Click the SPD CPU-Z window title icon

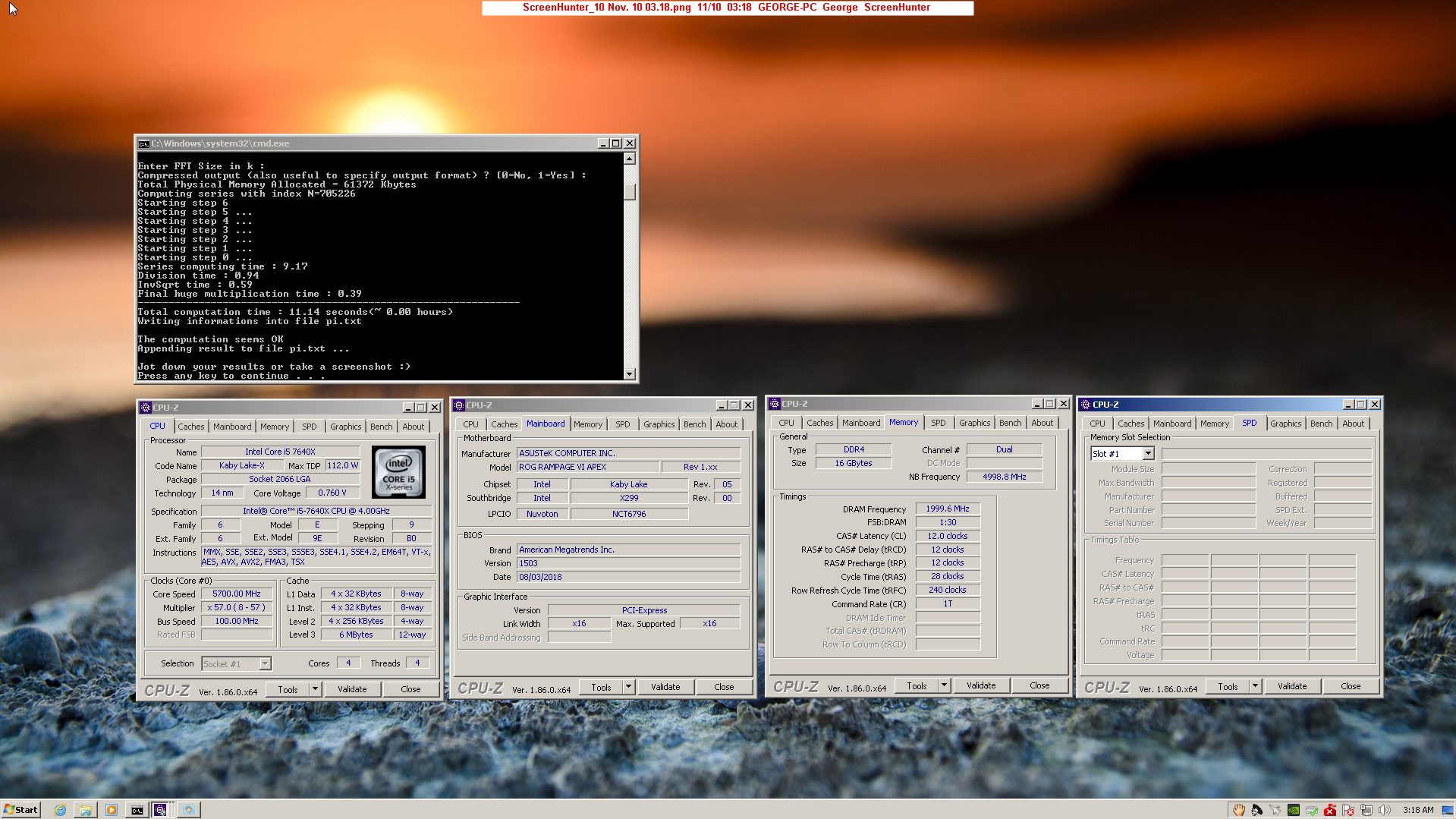pos(1086,405)
